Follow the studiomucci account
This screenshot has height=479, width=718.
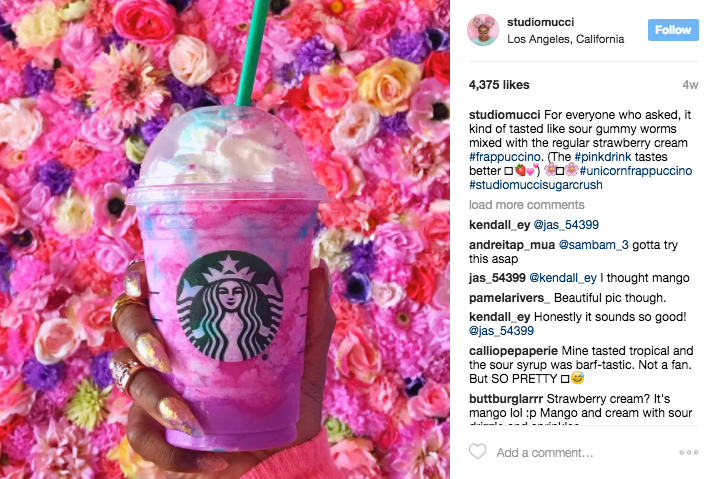point(673,30)
